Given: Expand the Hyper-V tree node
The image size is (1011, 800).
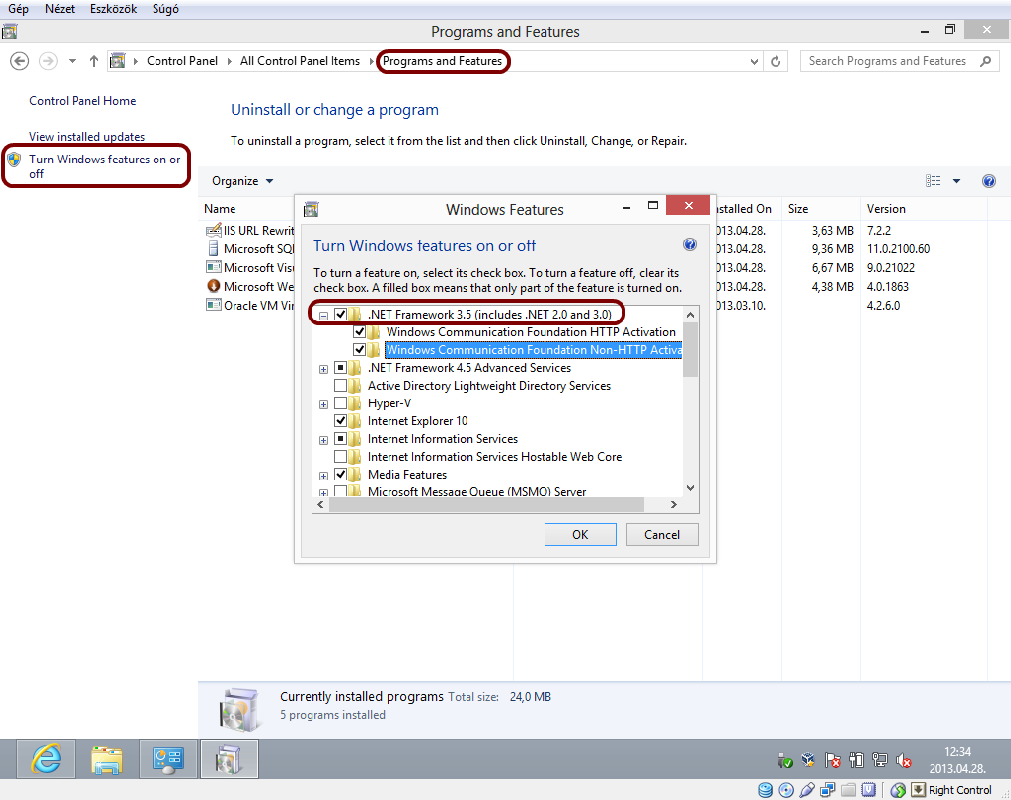Looking at the screenshot, I should 323,405.
